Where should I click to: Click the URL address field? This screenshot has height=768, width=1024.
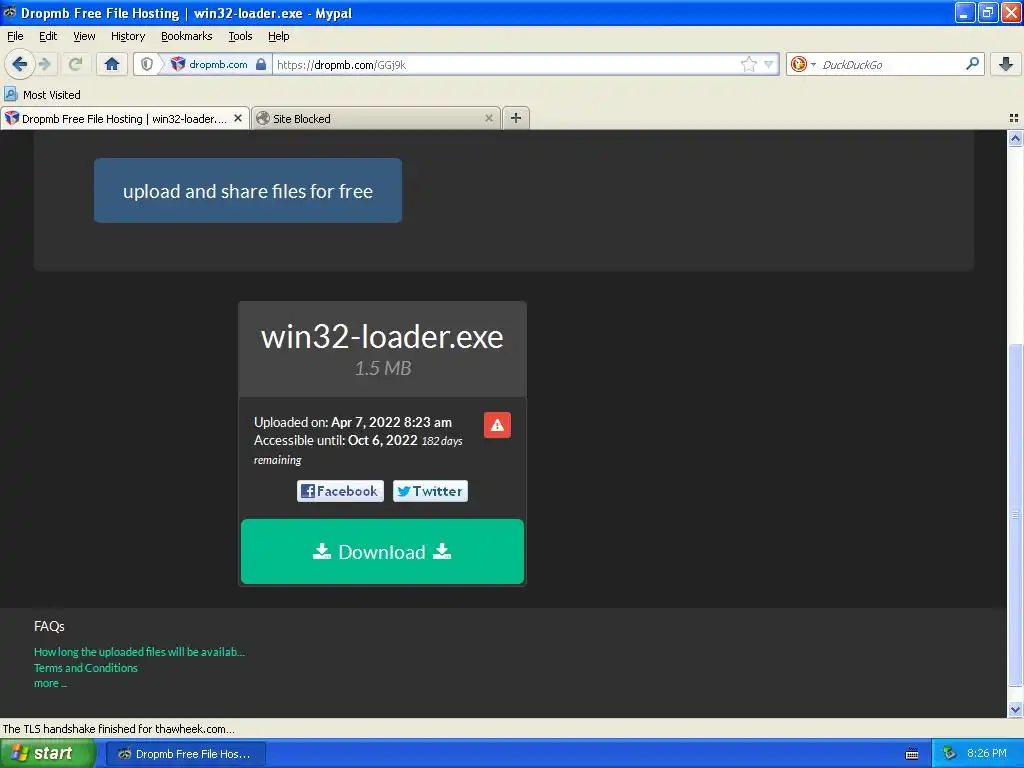coord(506,64)
